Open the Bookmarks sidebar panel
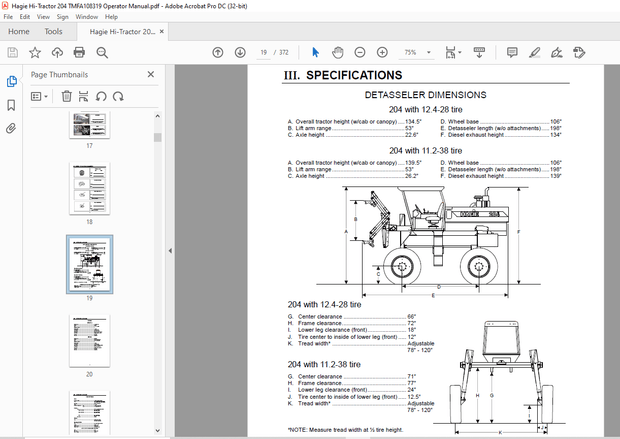Image resolution: width=620 pixels, height=439 pixels. 11,105
